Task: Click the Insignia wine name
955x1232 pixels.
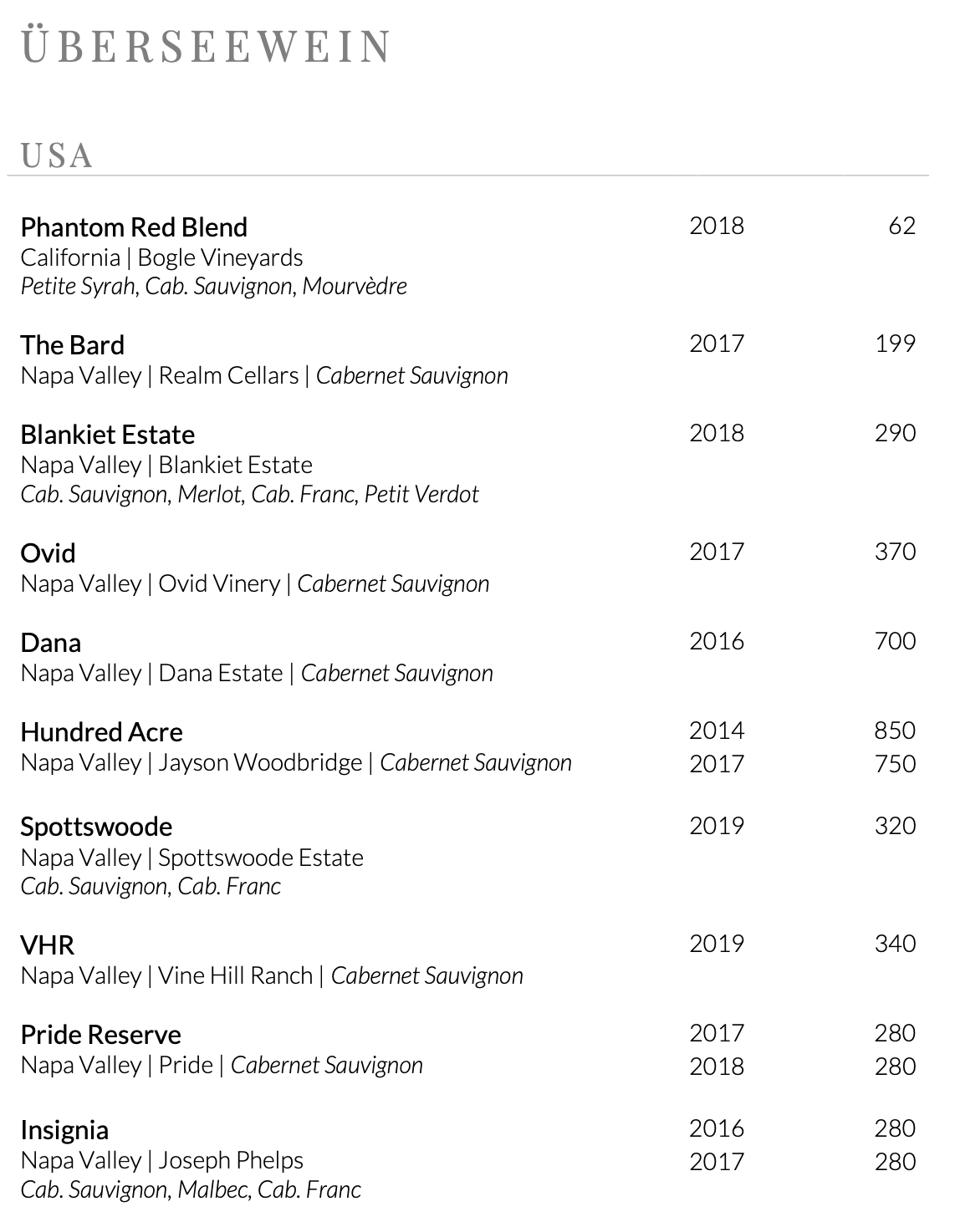Action: click(64, 1130)
